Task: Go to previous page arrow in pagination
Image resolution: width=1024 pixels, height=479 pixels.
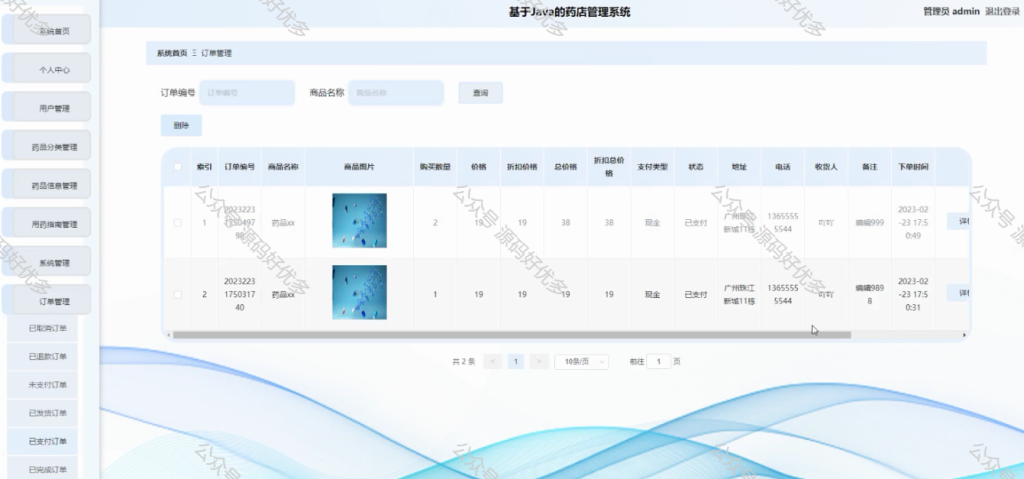Action: (x=492, y=361)
